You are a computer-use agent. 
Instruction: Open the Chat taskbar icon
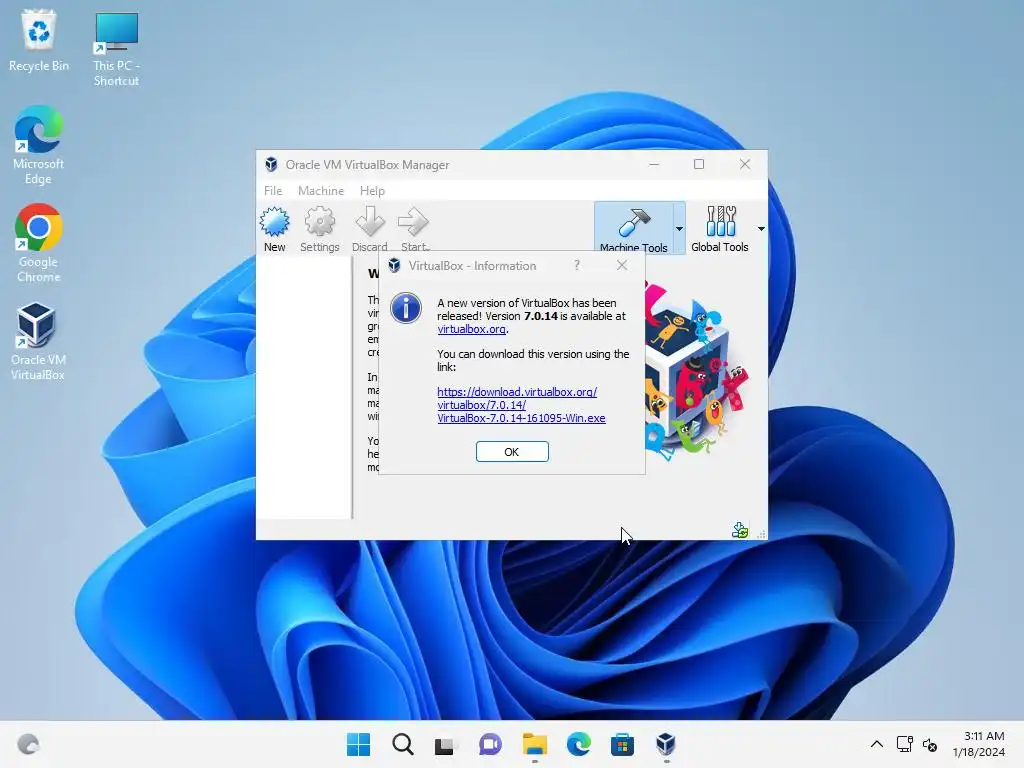pos(490,744)
